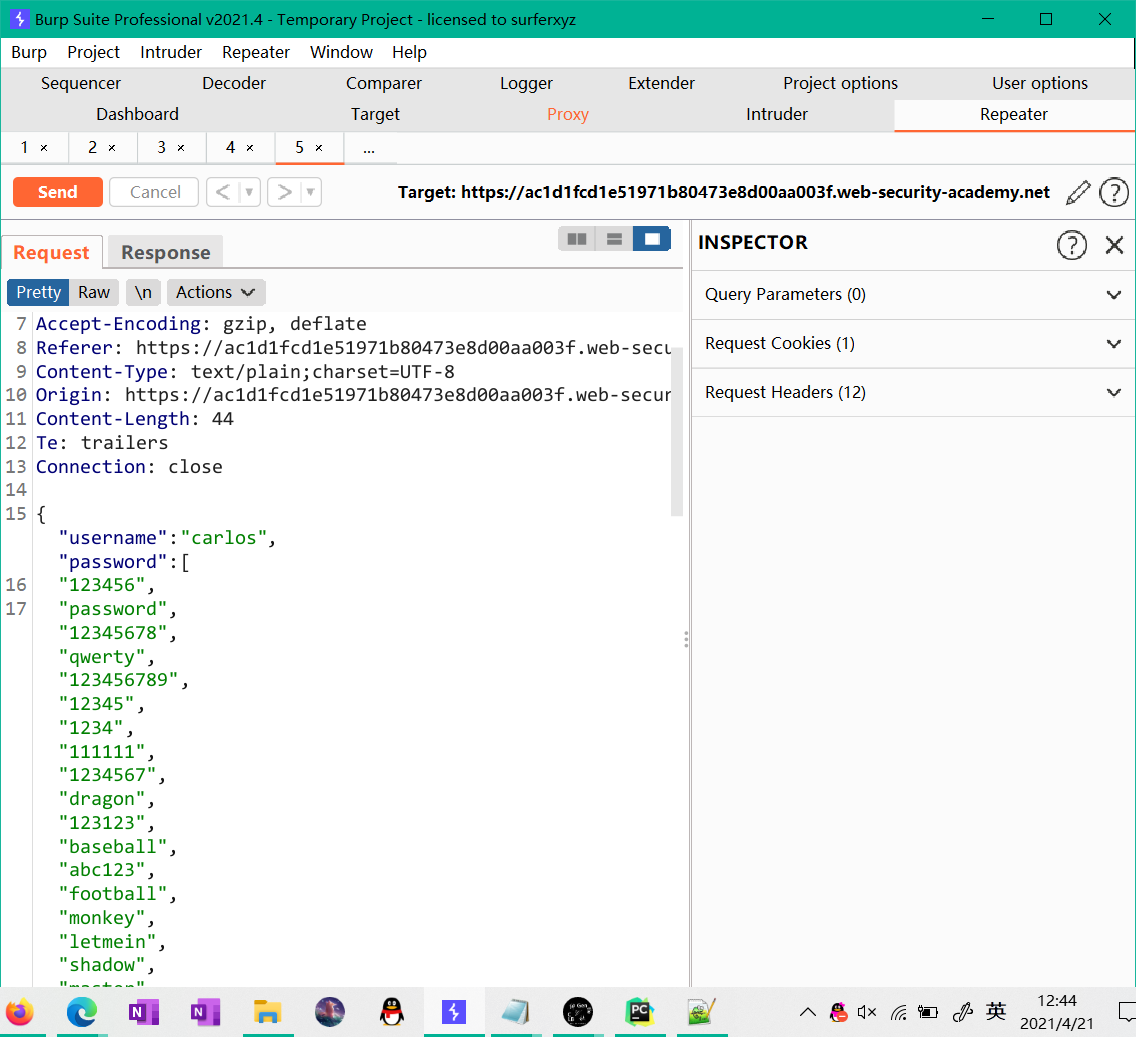Go forward to next request in history
Viewport: 1136px width, 1037px height.
[284, 192]
